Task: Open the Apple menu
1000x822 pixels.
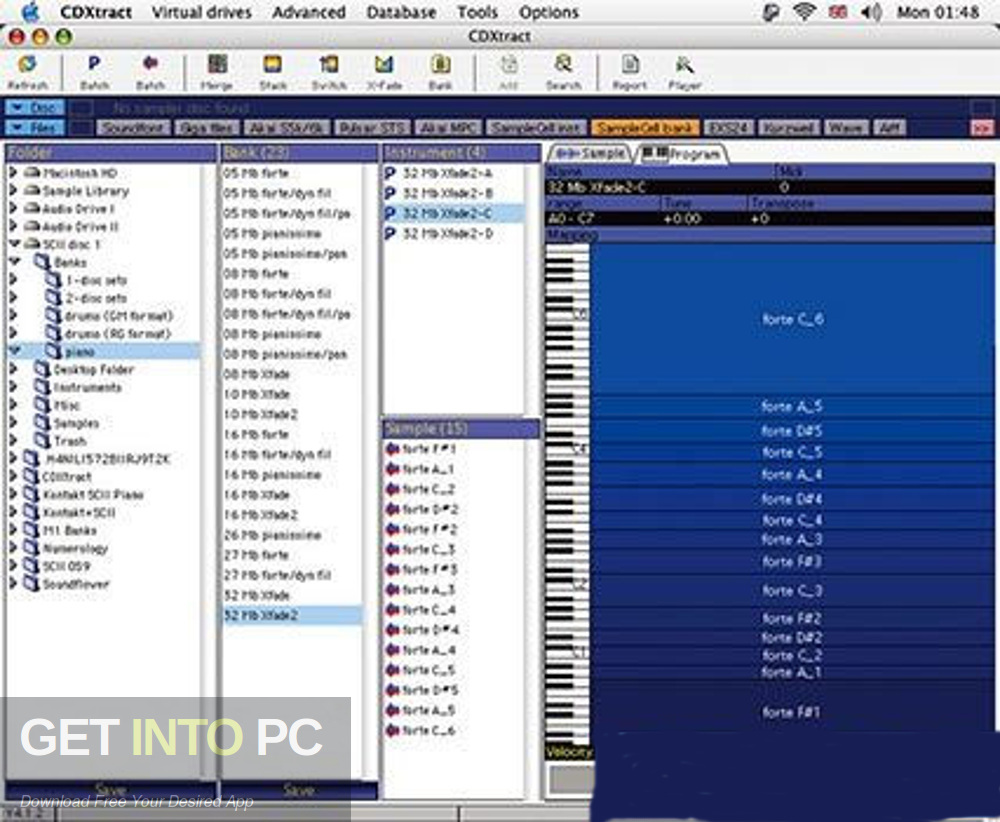Action: tap(31, 11)
